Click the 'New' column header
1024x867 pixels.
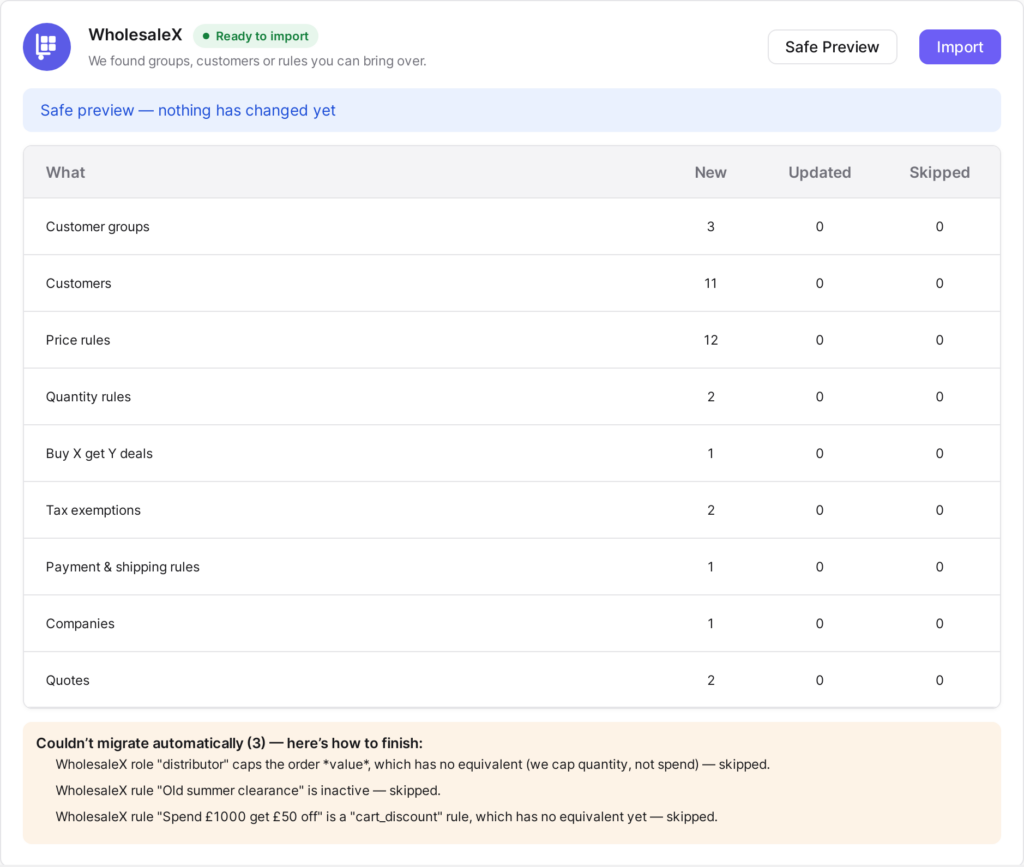pos(711,172)
